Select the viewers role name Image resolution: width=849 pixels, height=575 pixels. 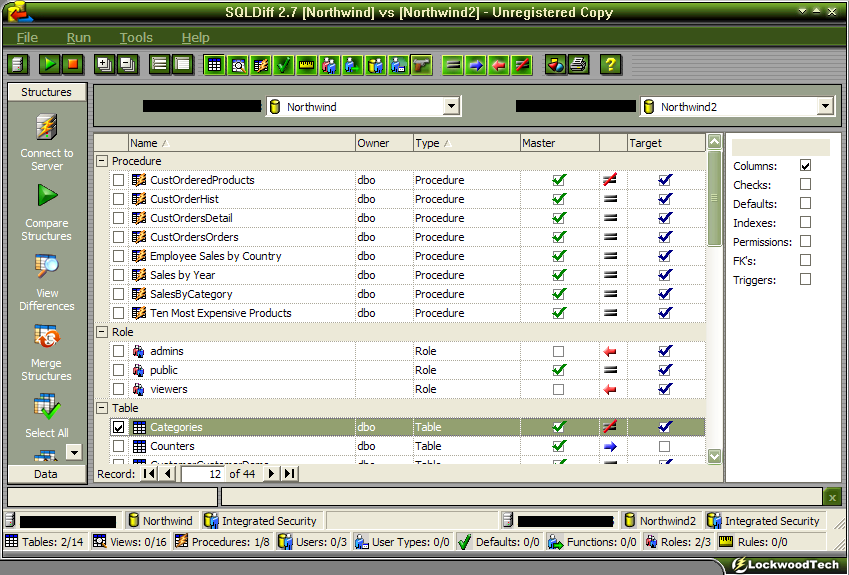(x=169, y=389)
